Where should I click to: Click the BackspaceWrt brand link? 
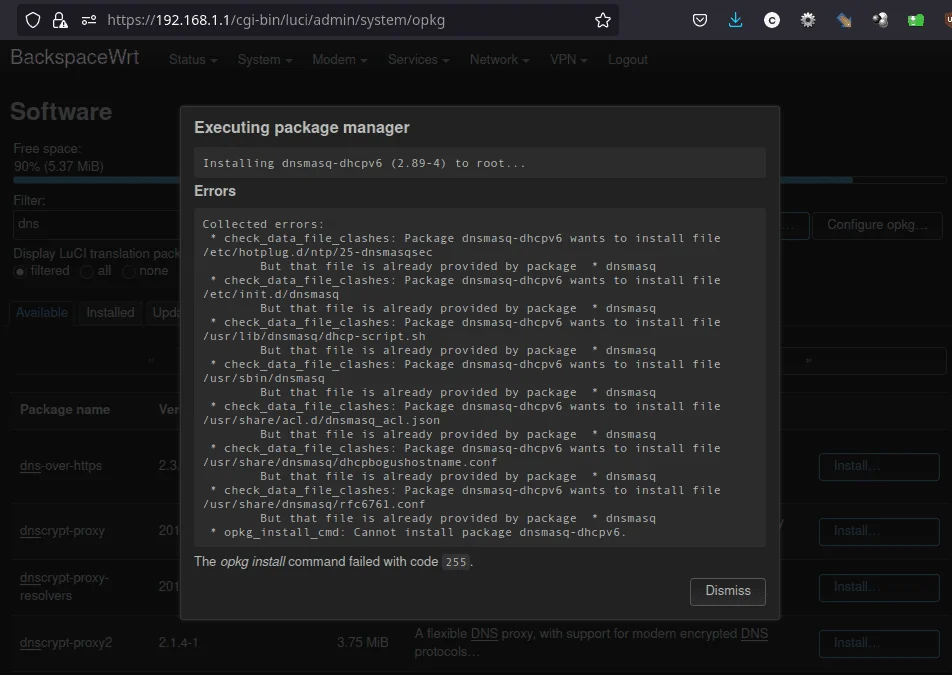(75, 57)
